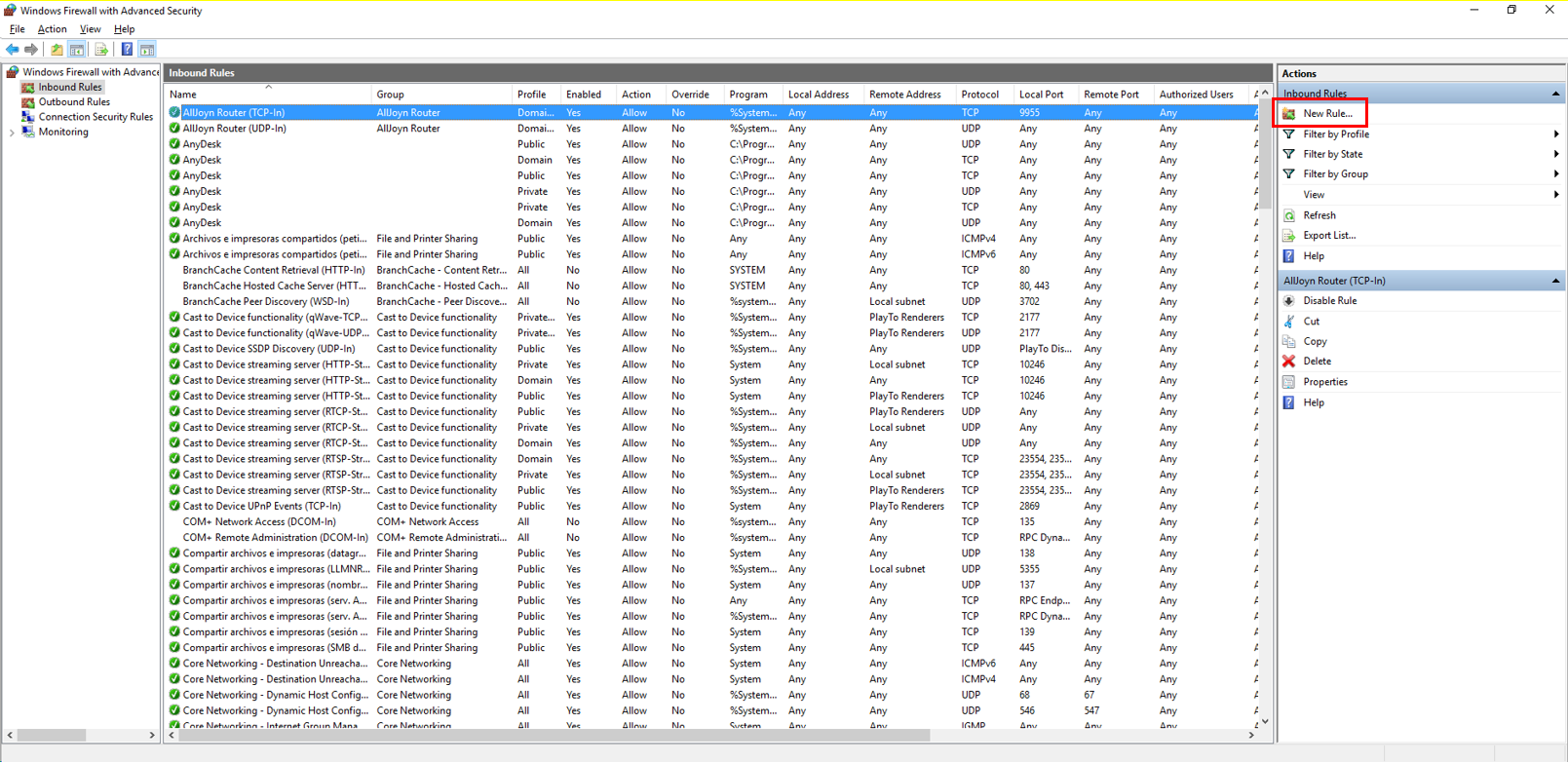Click the Export List icon in Actions pane

[1289, 236]
